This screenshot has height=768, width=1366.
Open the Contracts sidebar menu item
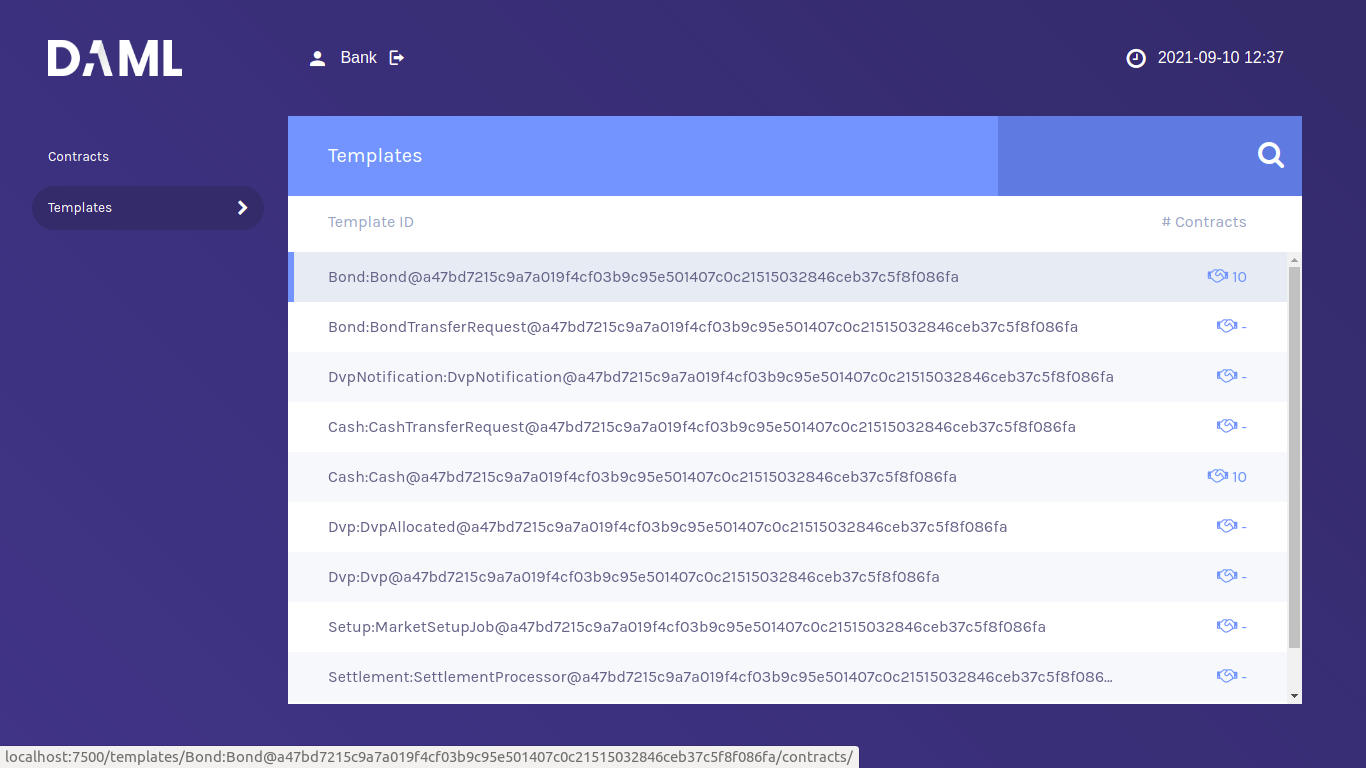point(79,157)
